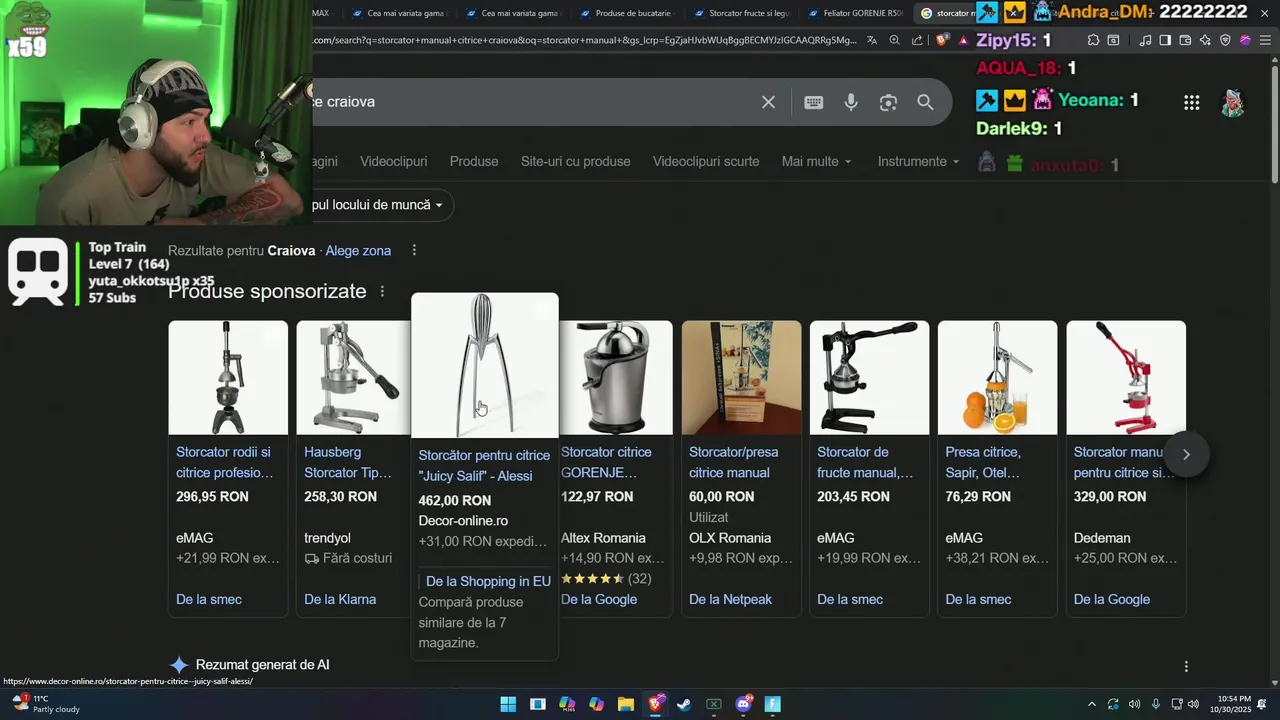Submit search with magnifying glass icon
Viewport: 1280px width, 720px height.
925,102
